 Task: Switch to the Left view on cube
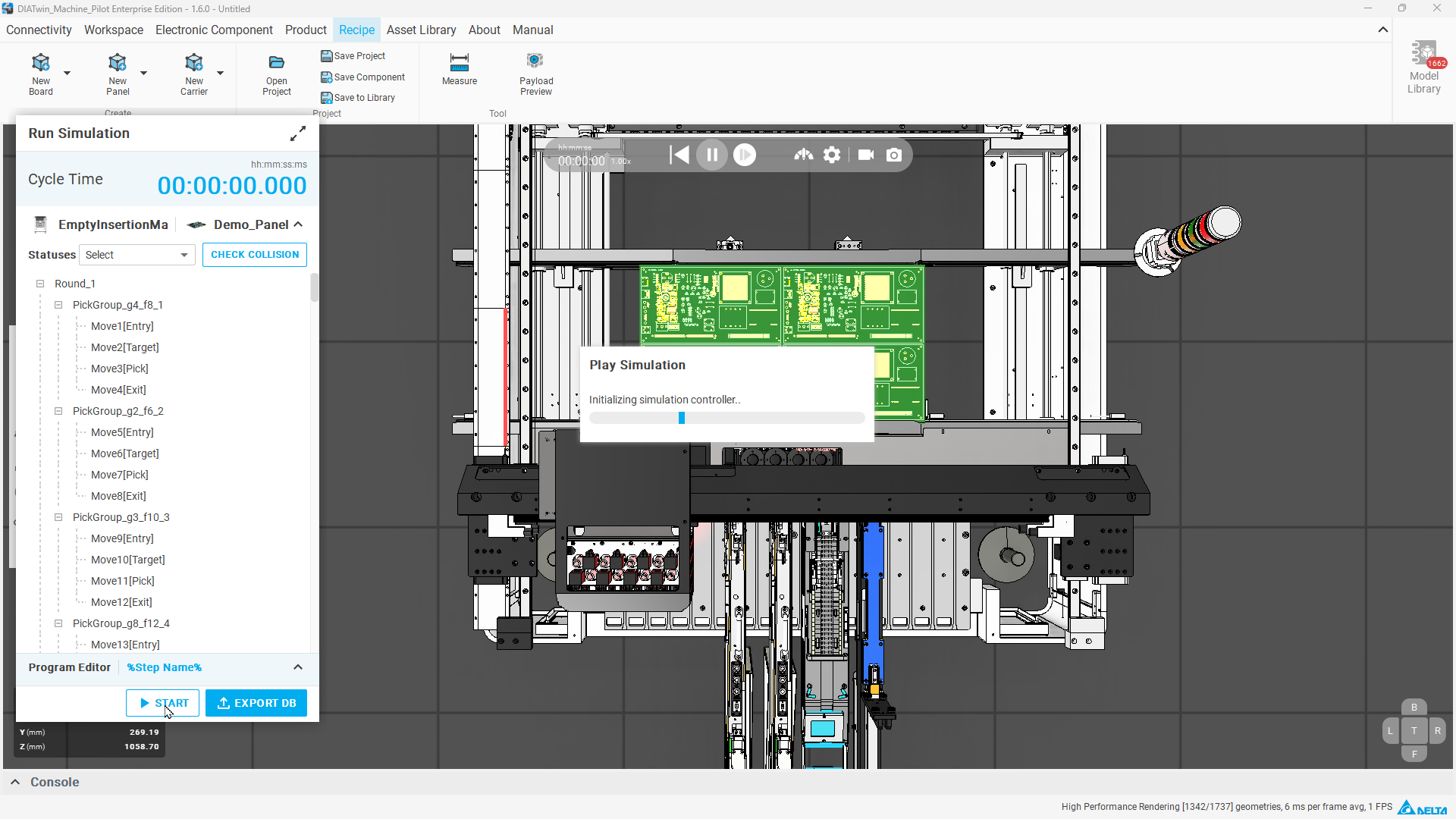pyautogui.click(x=1390, y=731)
